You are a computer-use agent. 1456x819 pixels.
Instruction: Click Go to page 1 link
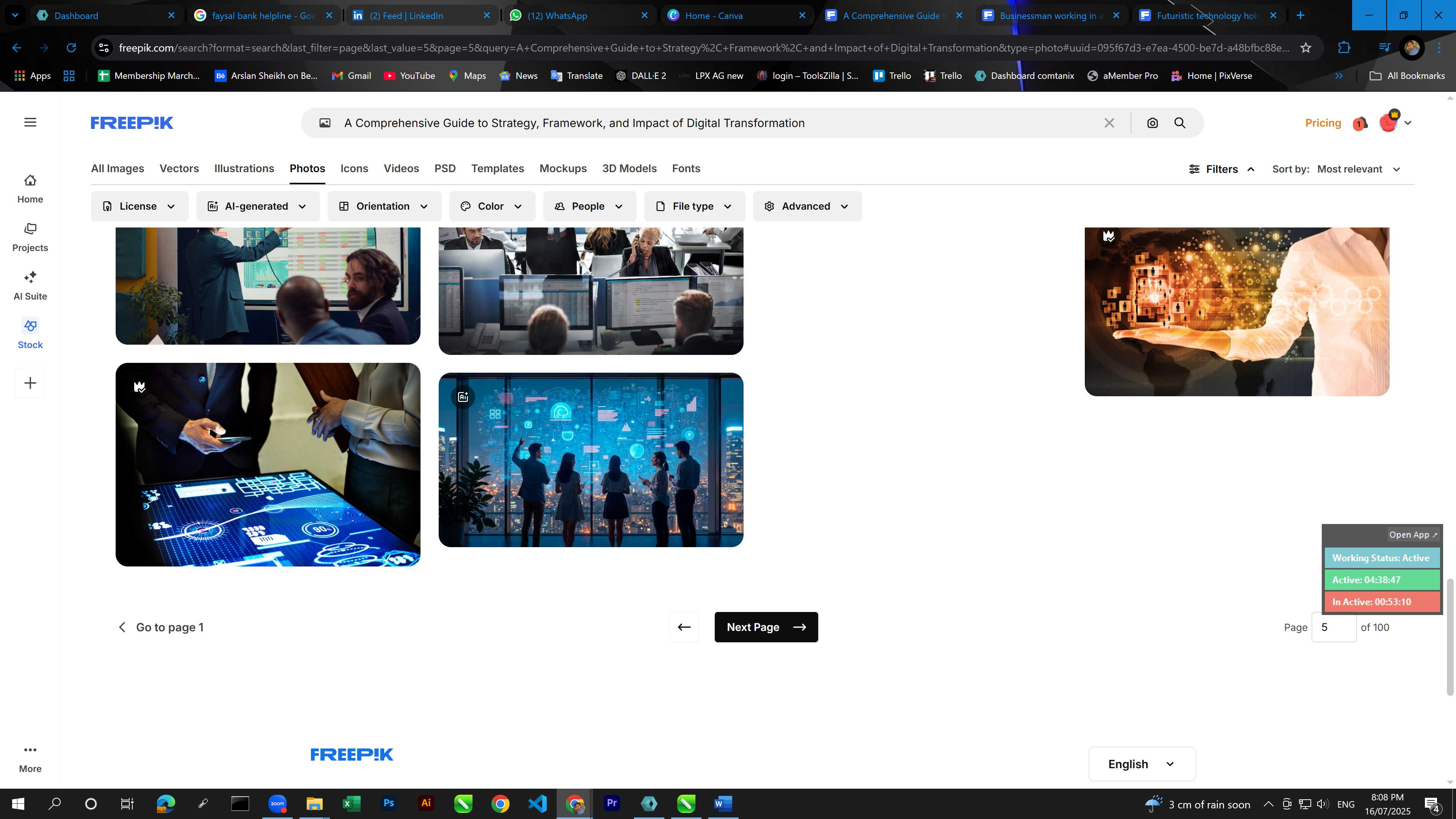(x=160, y=628)
